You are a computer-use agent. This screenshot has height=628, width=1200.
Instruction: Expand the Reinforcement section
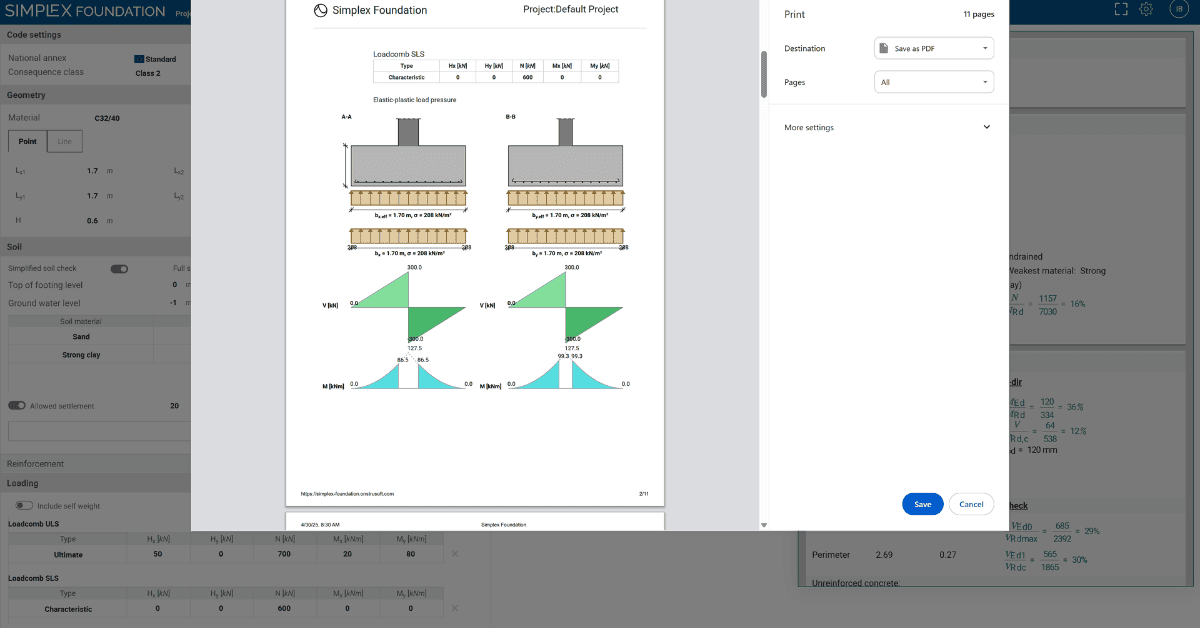(x=95, y=464)
